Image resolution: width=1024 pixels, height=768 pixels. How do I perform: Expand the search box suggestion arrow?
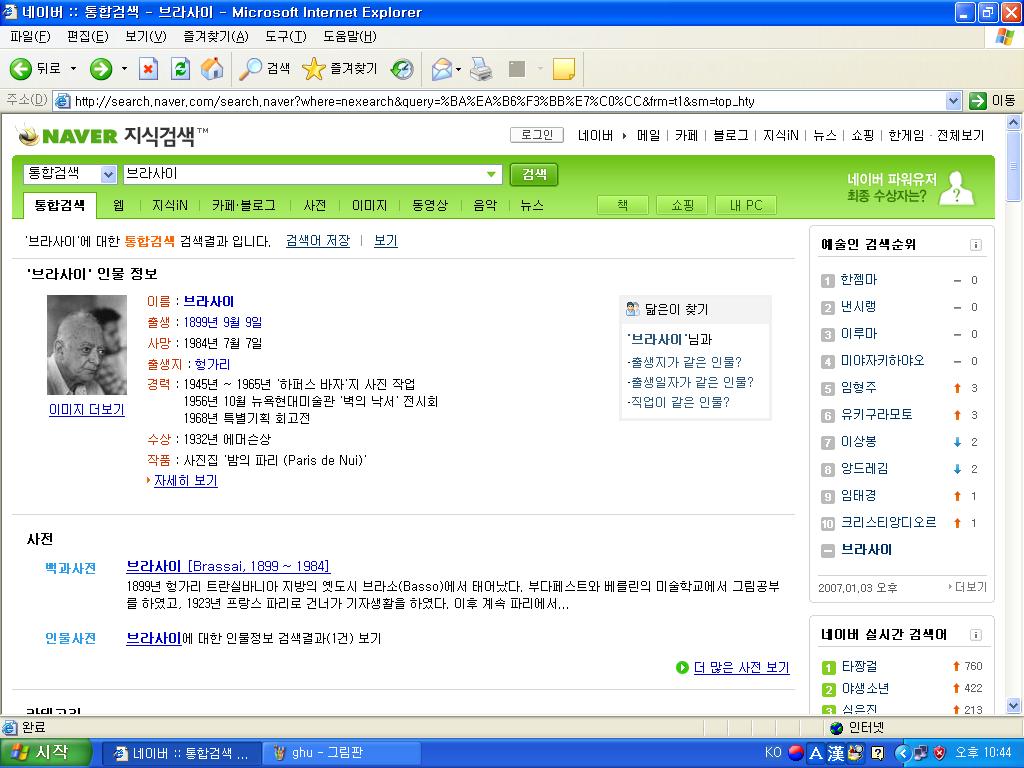coord(491,174)
